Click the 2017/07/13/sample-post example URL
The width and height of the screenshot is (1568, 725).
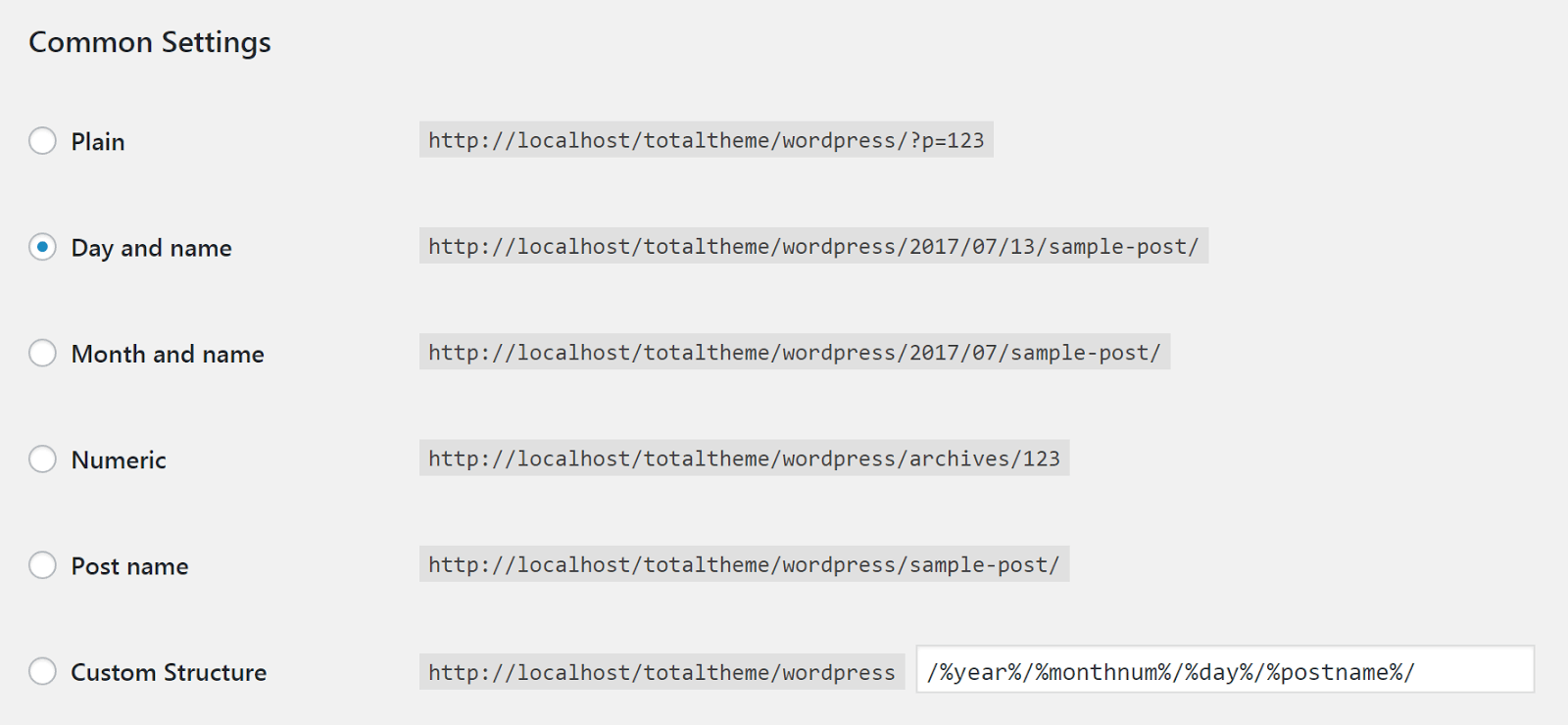813,246
